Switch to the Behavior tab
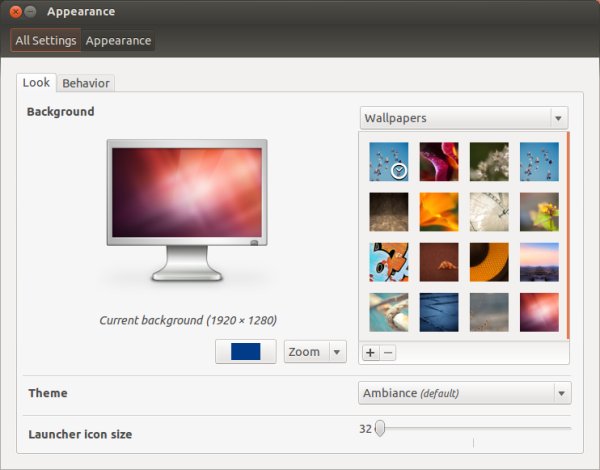 coord(86,83)
